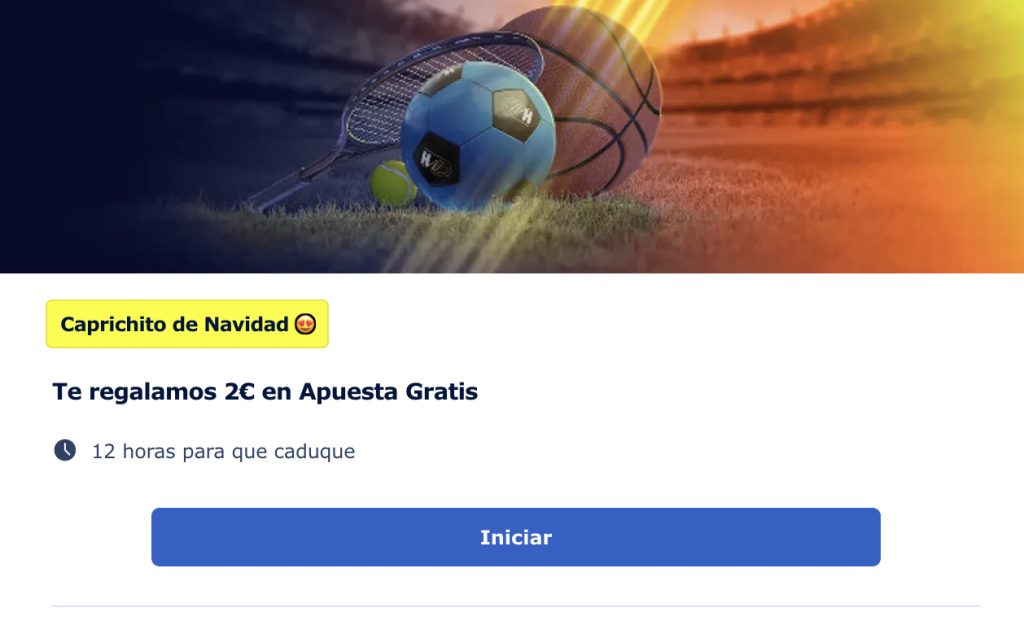Screen dimensions: 1024x625
Task: Click the lower black logo patch on the soccer ball
Action: pos(436,159)
